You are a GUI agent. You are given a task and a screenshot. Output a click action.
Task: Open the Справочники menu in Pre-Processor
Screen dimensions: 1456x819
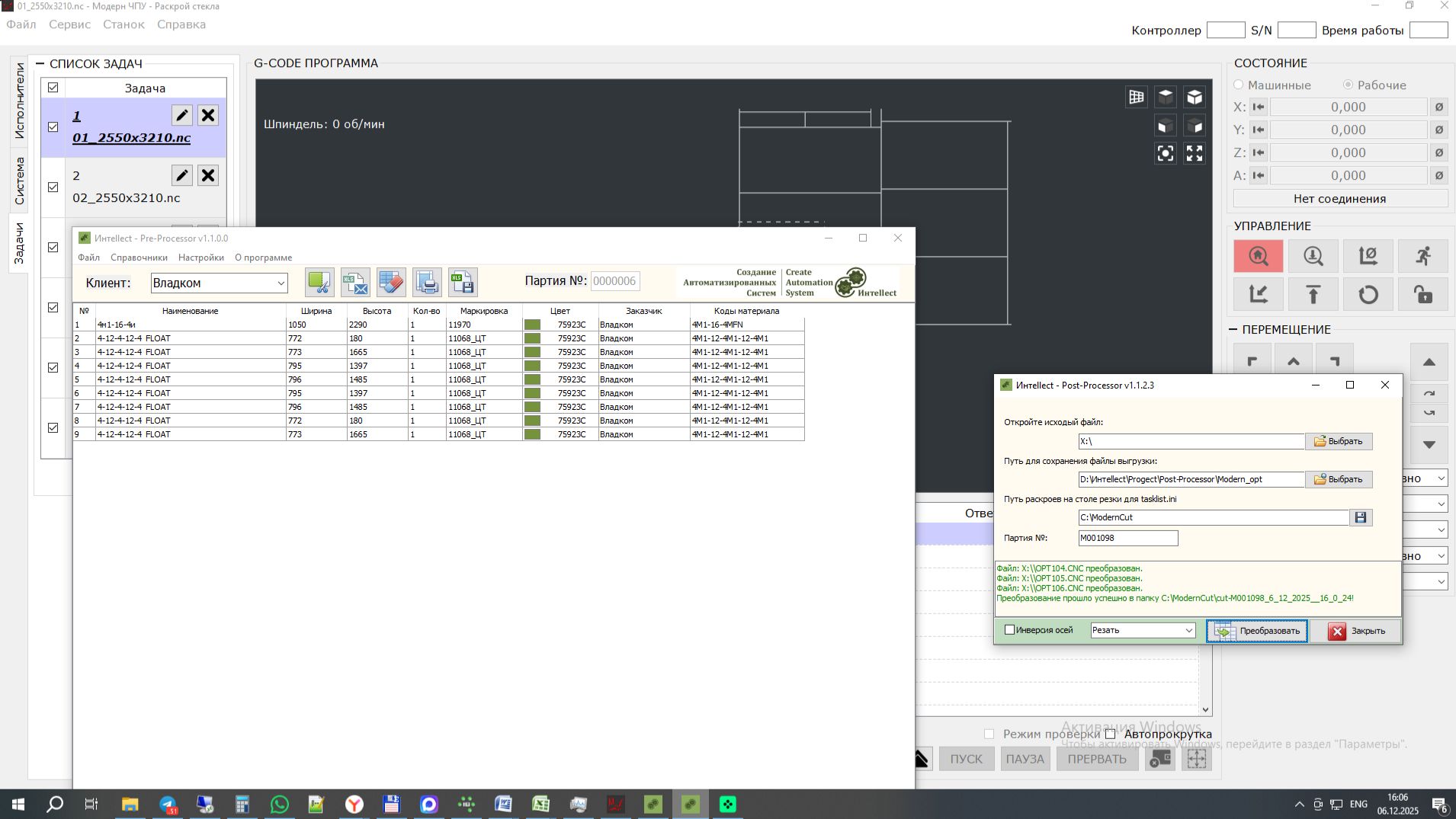[x=139, y=258]
